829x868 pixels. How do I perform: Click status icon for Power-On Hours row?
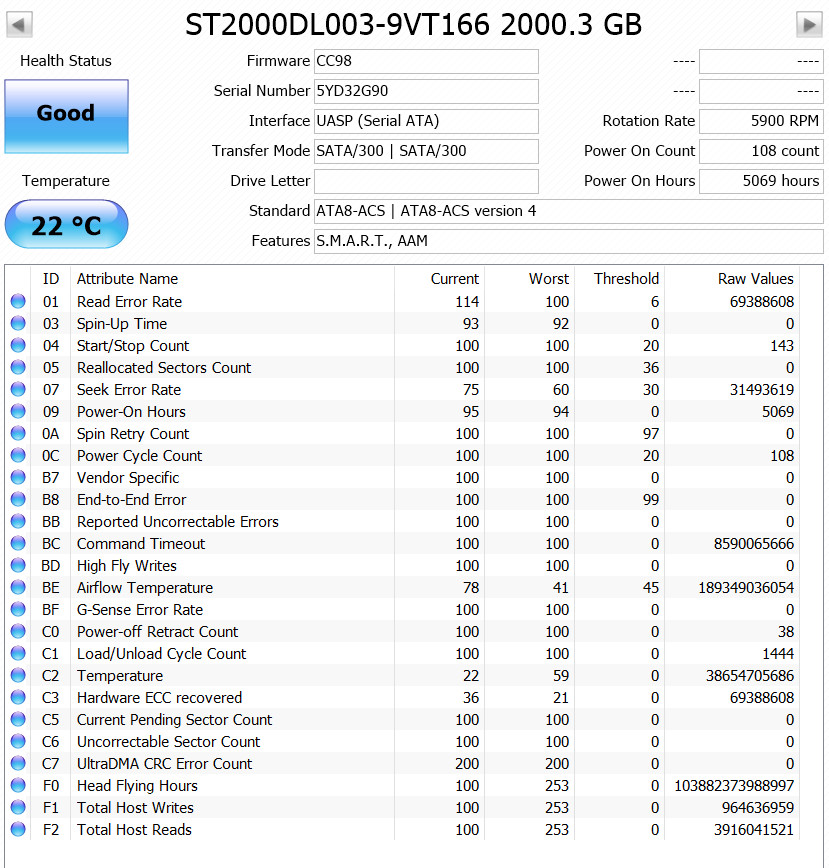tap(18, 411)
